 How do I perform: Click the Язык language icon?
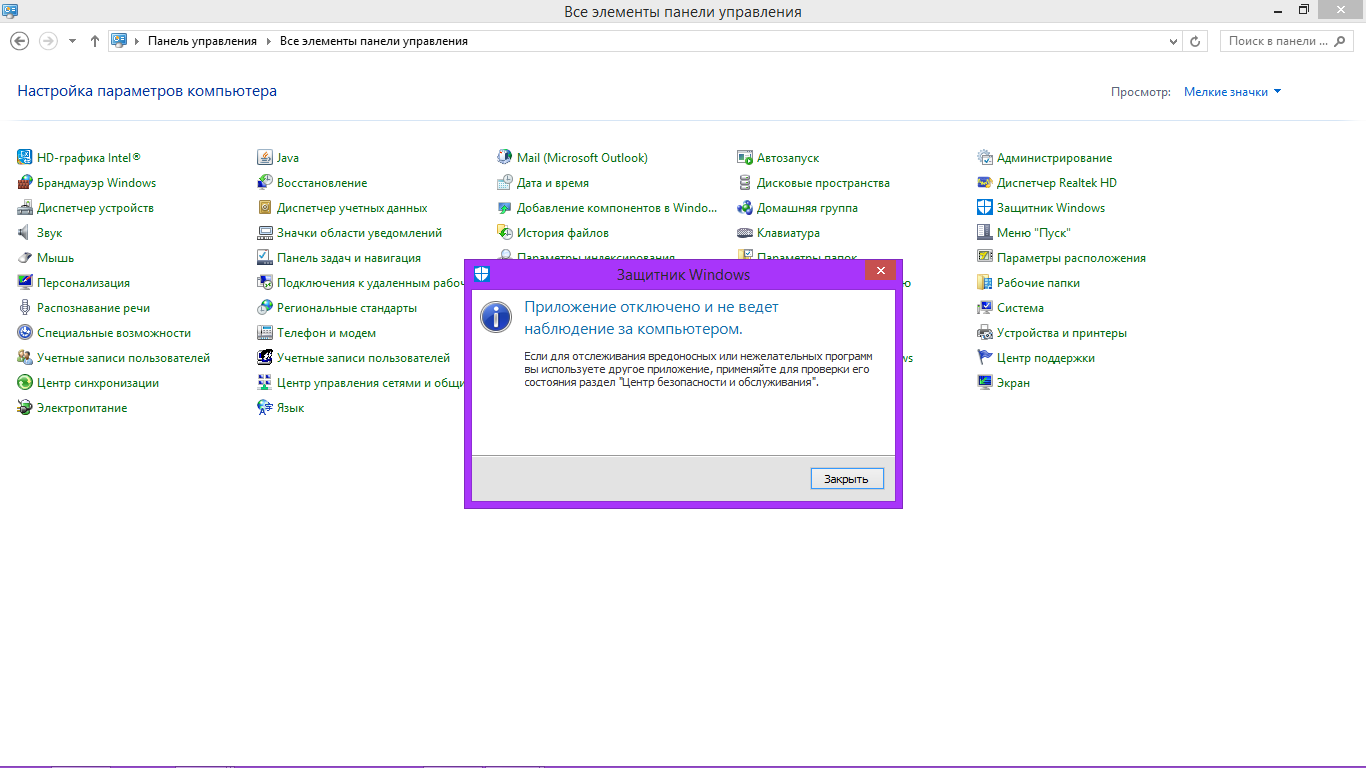point(265,408)
